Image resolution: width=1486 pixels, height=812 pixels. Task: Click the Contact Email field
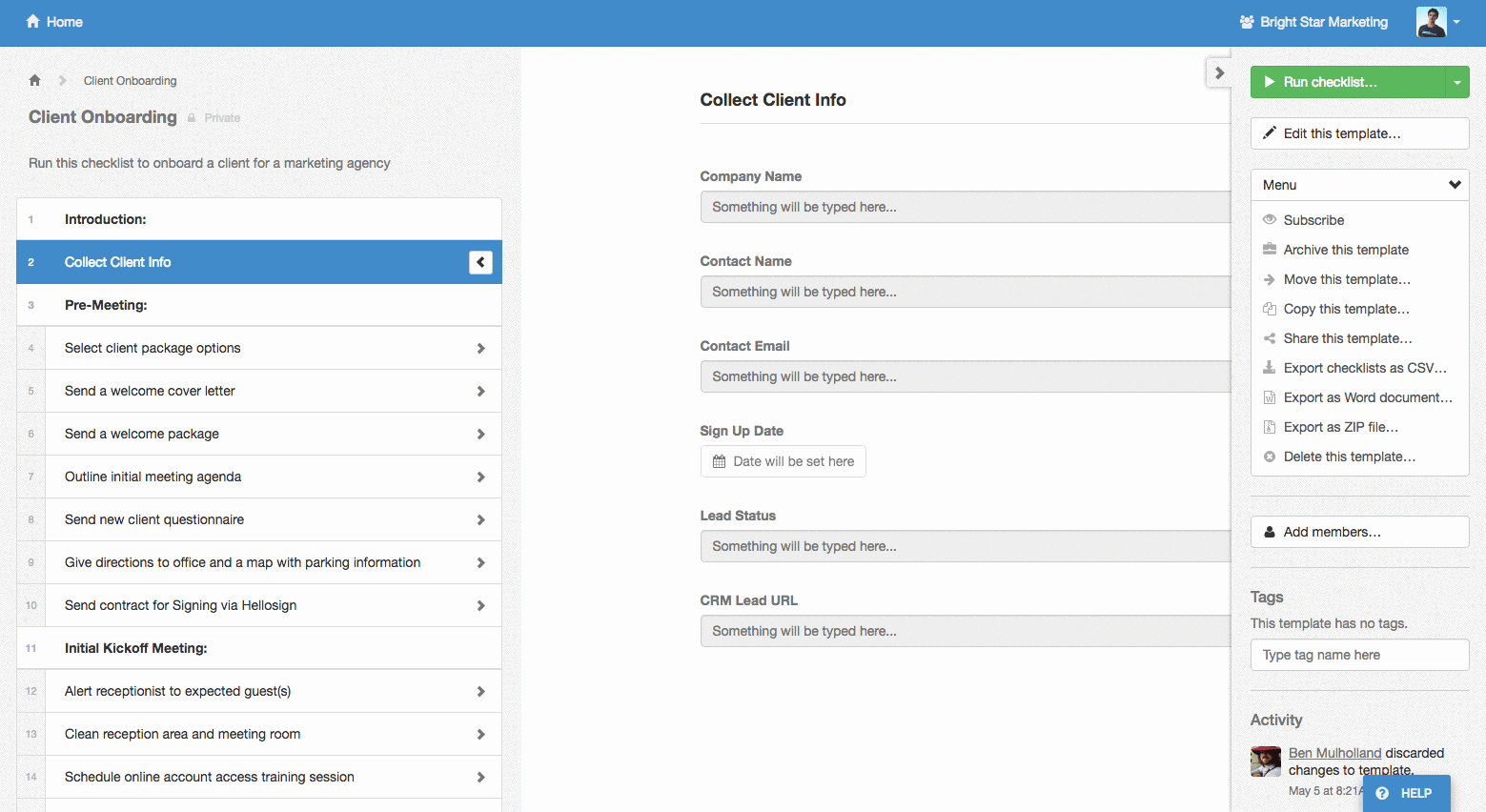point(966,376)
